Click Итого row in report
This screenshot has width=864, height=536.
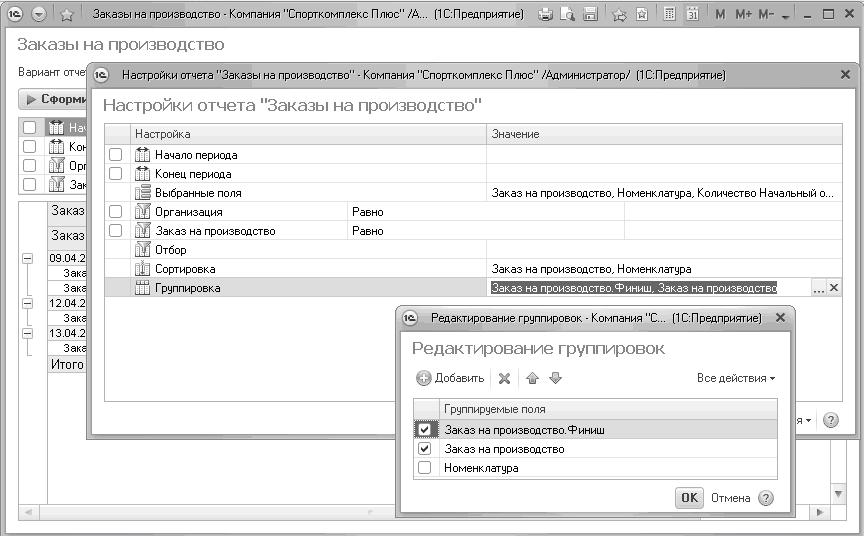(67, 364)
